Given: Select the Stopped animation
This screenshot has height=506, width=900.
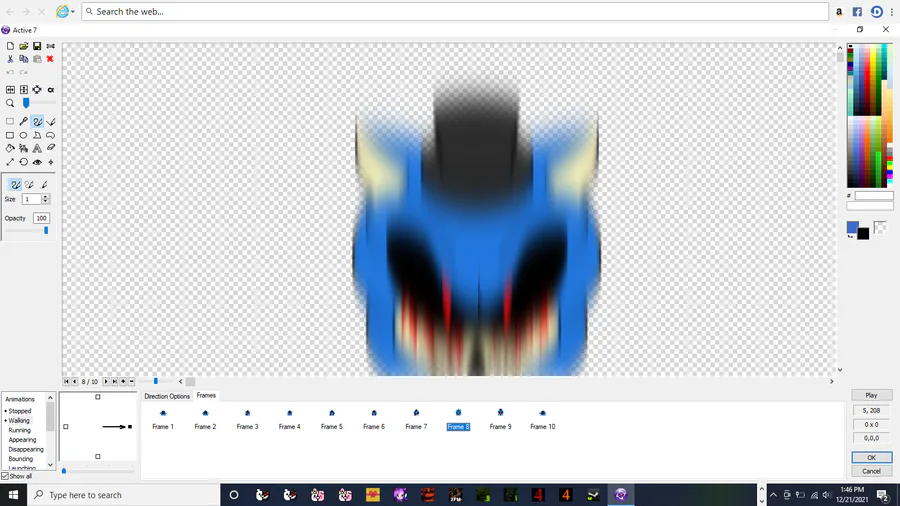Looking at the screenshot, I should pos(20,411).
